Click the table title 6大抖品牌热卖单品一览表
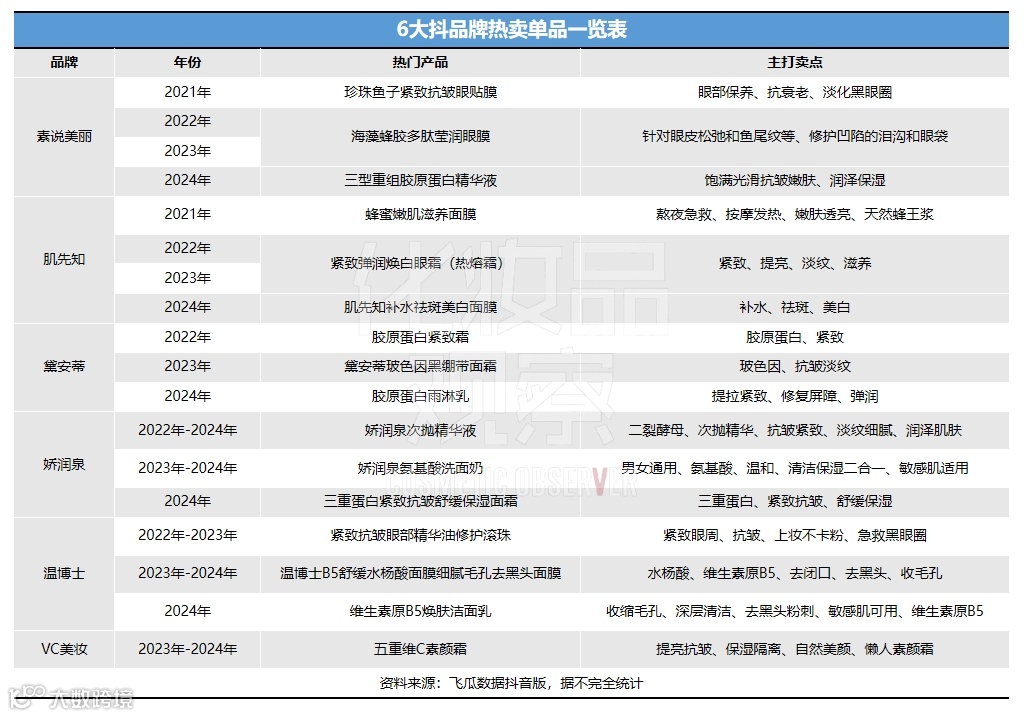This screenshot has height=717, width=1024. point(511,29)
